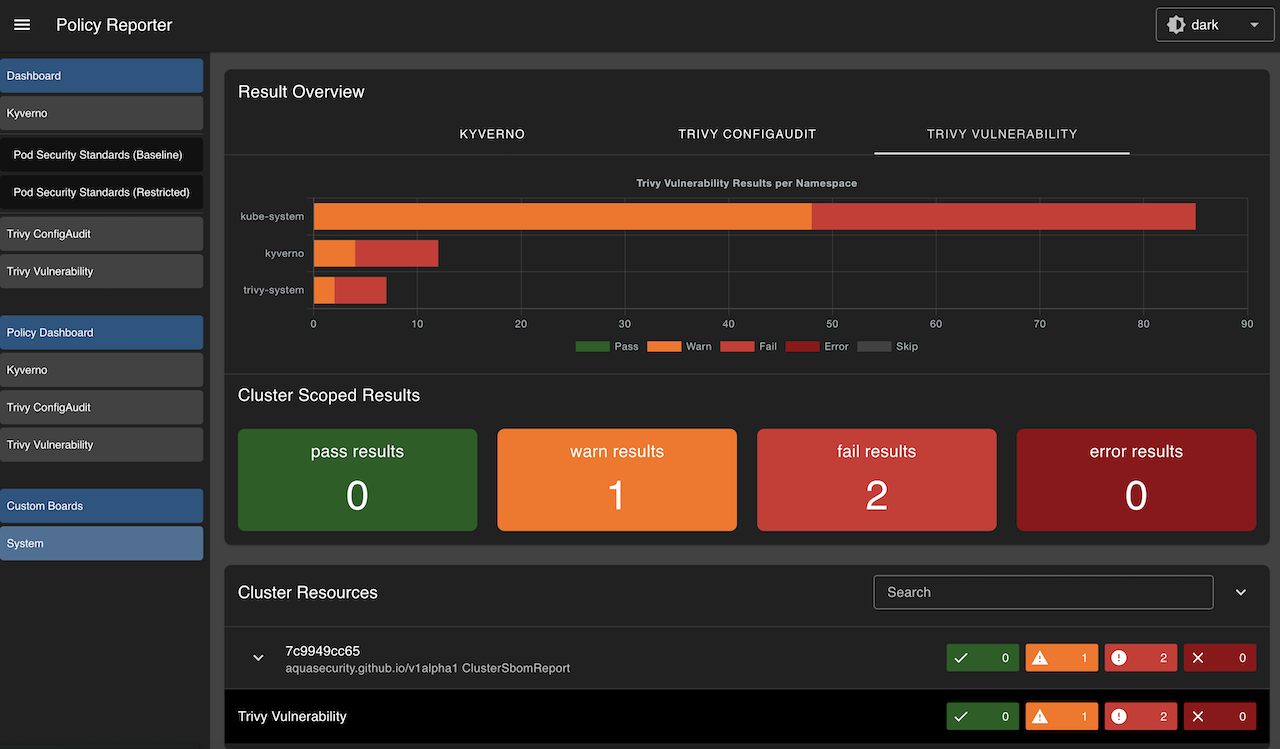
Task: Click the Policy Reporter title
Action: [x=114, y=25]
